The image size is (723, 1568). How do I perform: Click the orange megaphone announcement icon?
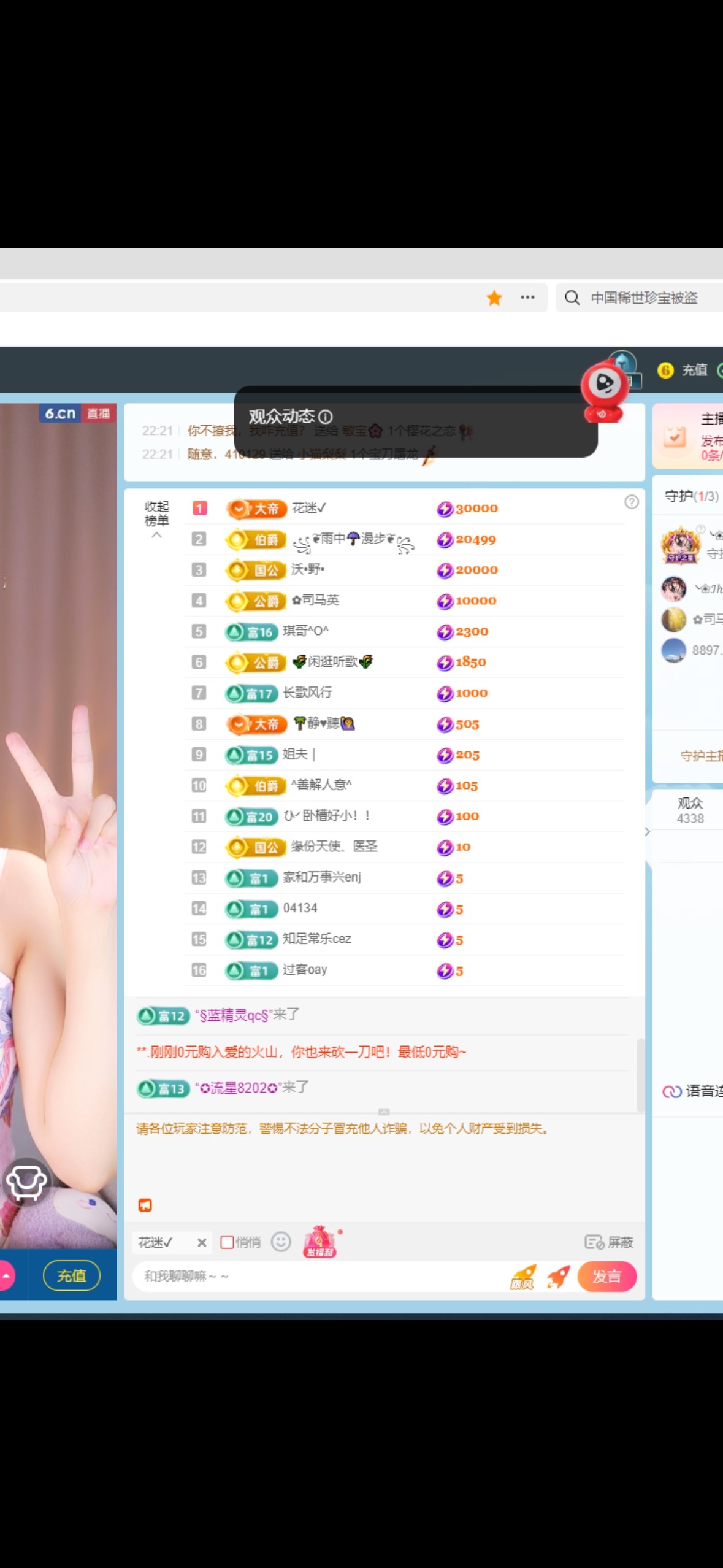point(145,1205)
